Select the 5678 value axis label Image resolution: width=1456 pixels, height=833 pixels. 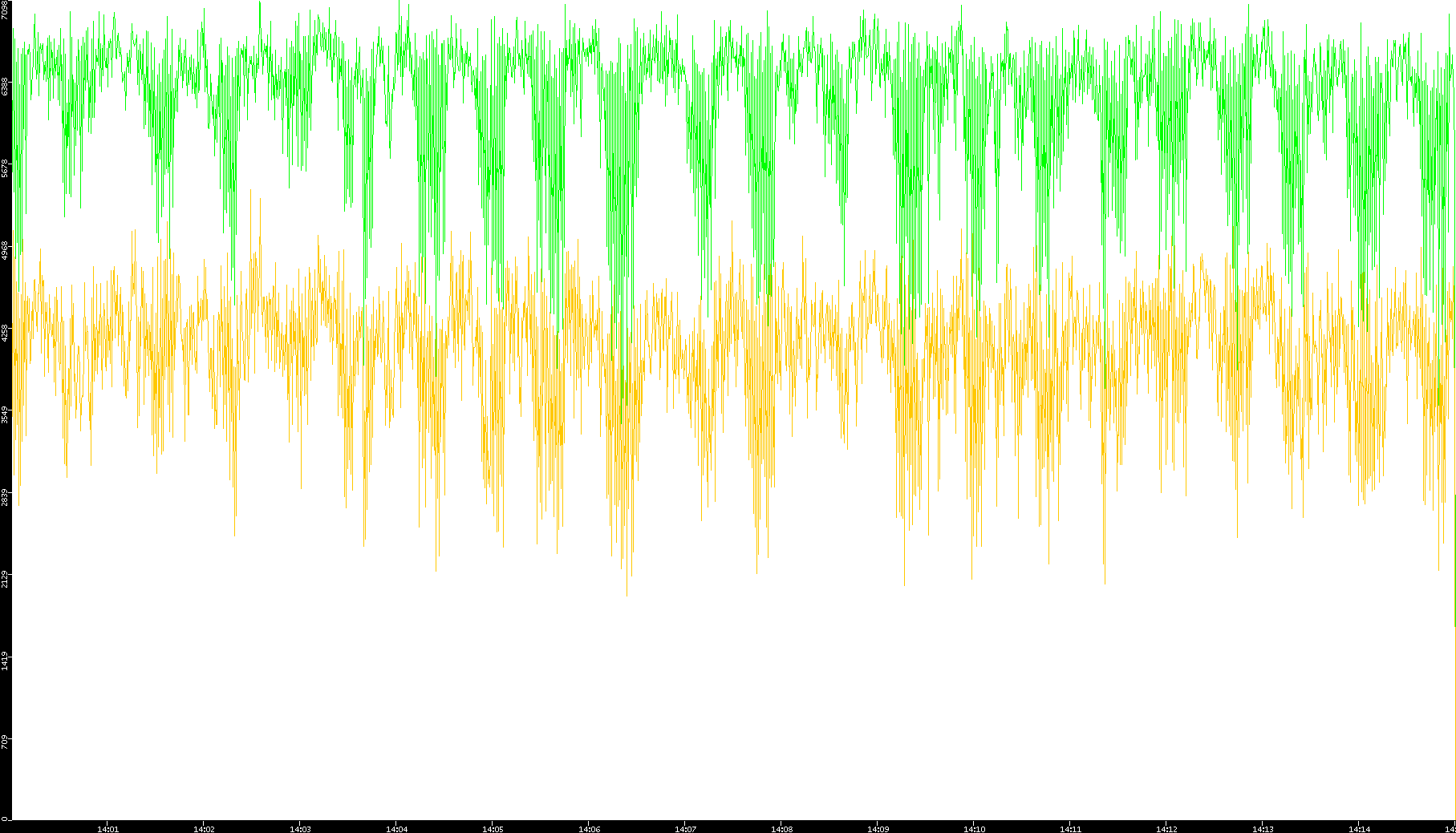click(6, 168)
